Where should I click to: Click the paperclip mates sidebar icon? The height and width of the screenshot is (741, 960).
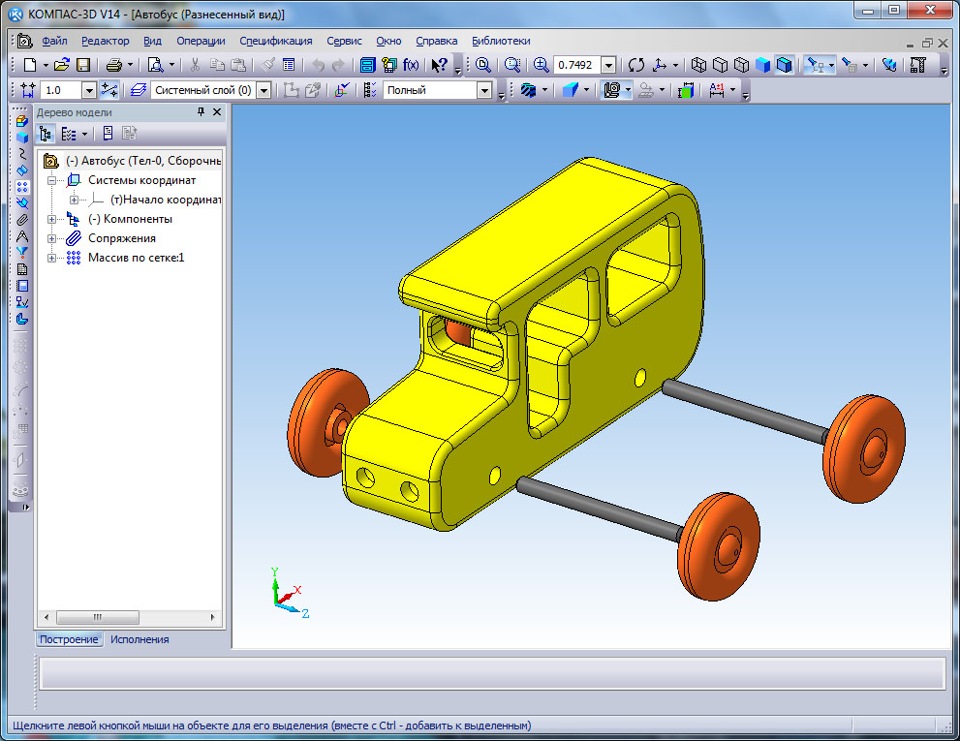(22, 220)
